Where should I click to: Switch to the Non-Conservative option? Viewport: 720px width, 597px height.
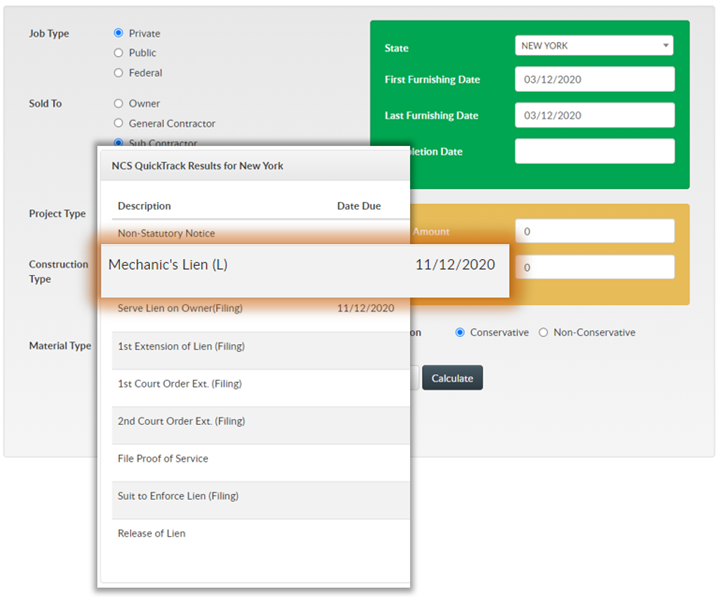click(544, 332)
